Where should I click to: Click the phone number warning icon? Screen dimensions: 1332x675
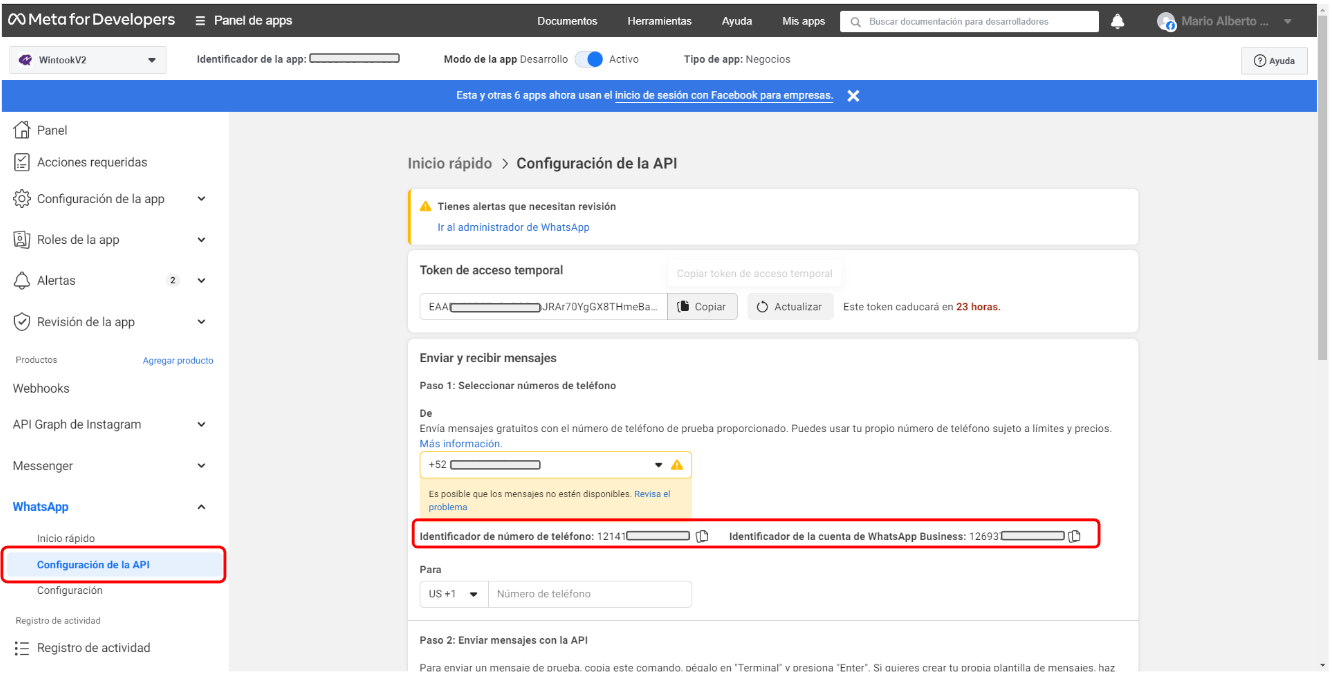click(x=677, y=465)
